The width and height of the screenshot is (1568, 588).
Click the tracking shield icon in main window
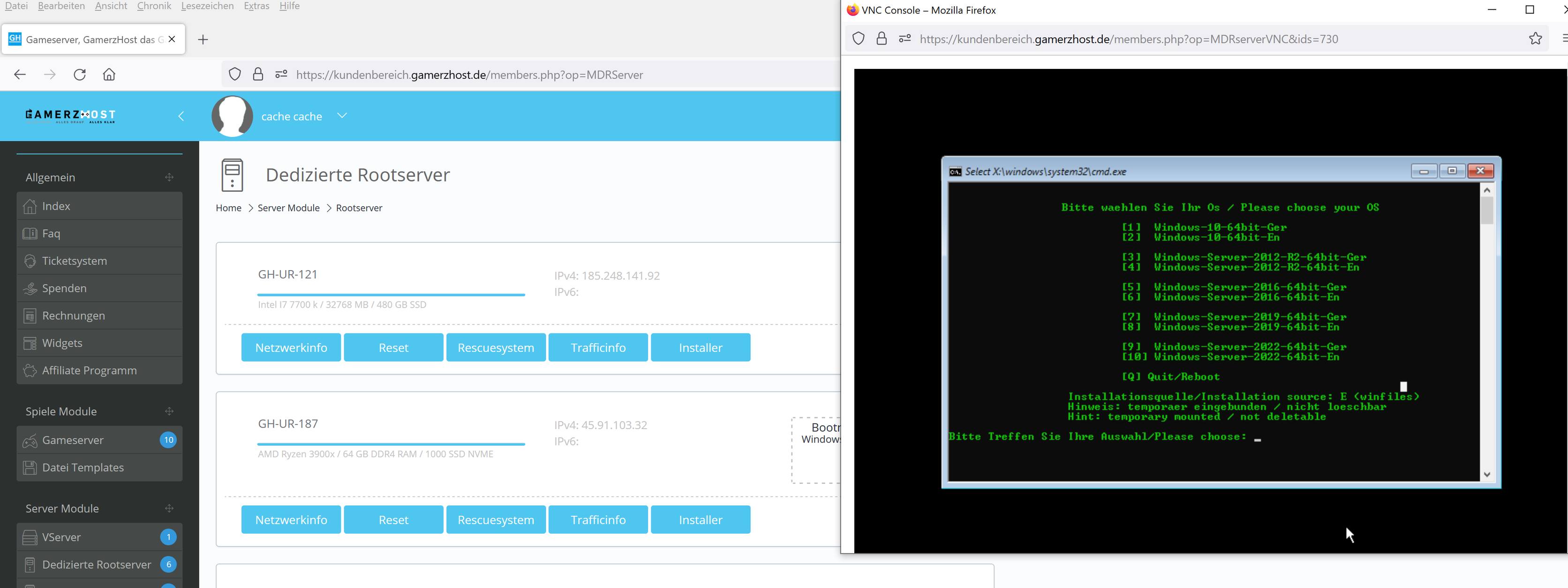(235, 74)
